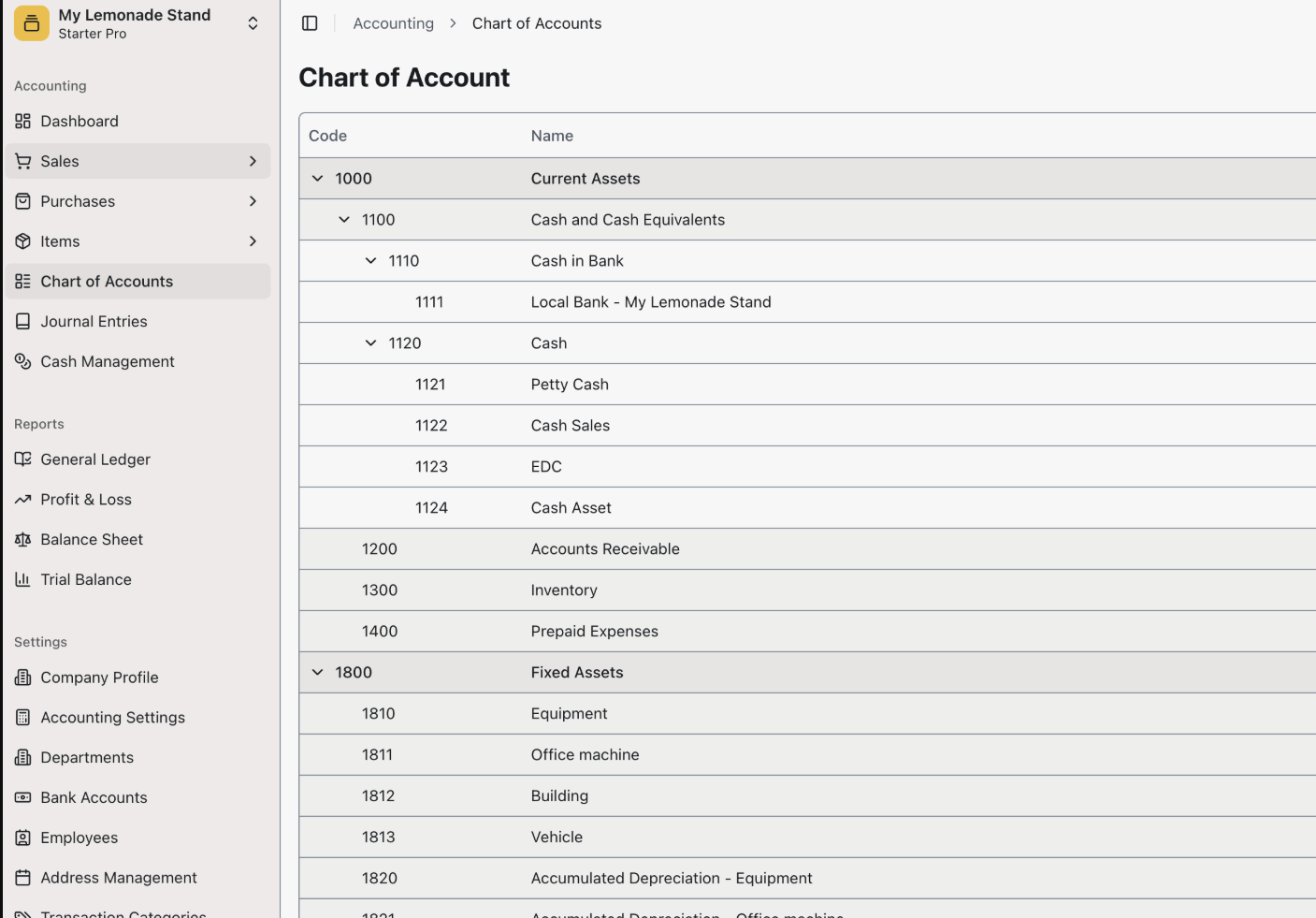
Task: Open the Profit & Loss report
Action: coord(85,499)
